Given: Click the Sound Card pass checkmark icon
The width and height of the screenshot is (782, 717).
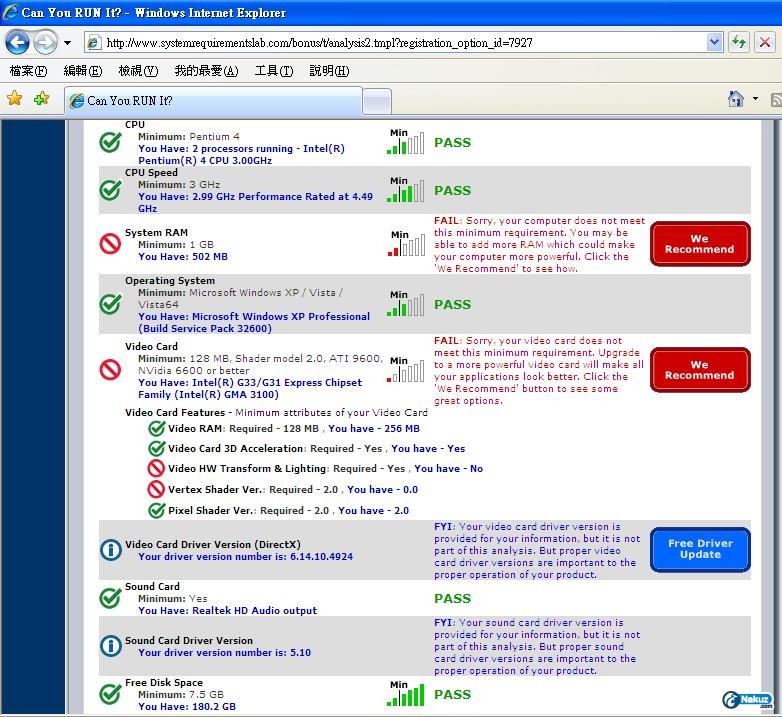Looking at the screenshot, I should [x=110, y=598].
